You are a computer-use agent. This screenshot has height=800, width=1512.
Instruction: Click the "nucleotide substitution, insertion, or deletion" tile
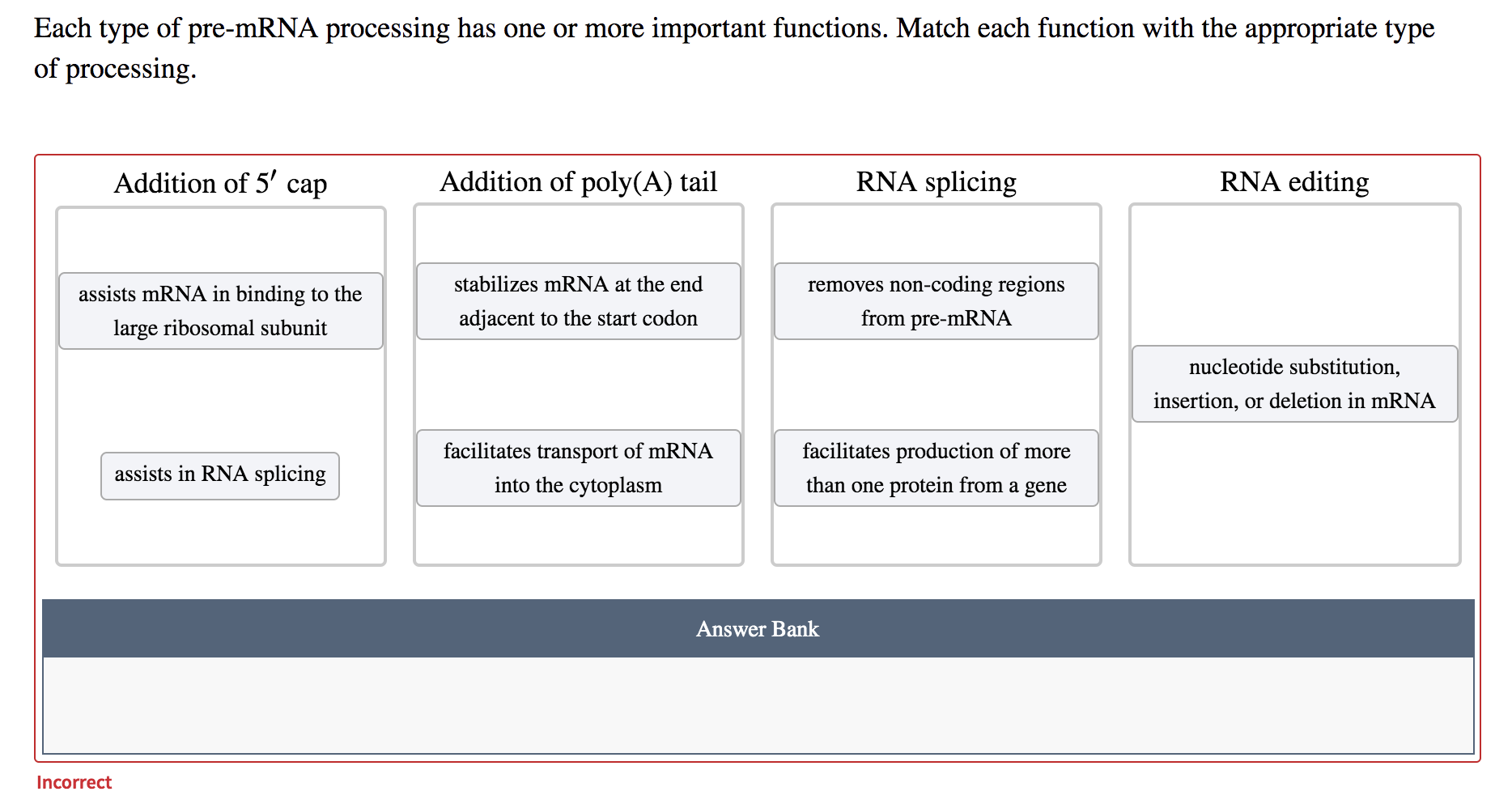pos(1293,384)
